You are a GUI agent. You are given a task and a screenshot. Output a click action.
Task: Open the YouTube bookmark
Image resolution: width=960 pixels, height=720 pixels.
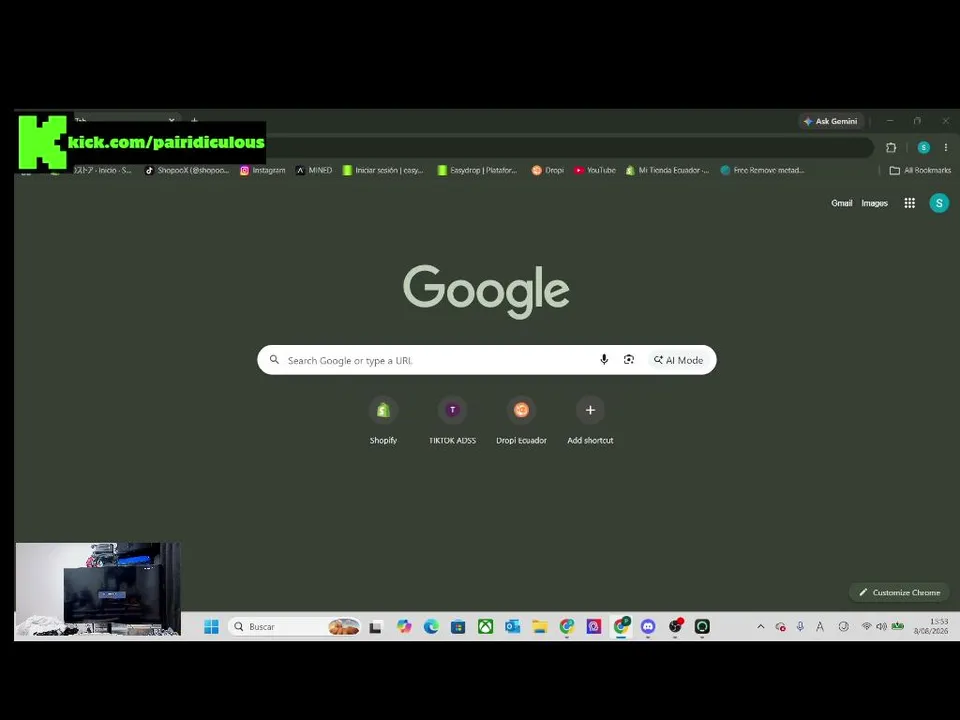coord(595,170)
